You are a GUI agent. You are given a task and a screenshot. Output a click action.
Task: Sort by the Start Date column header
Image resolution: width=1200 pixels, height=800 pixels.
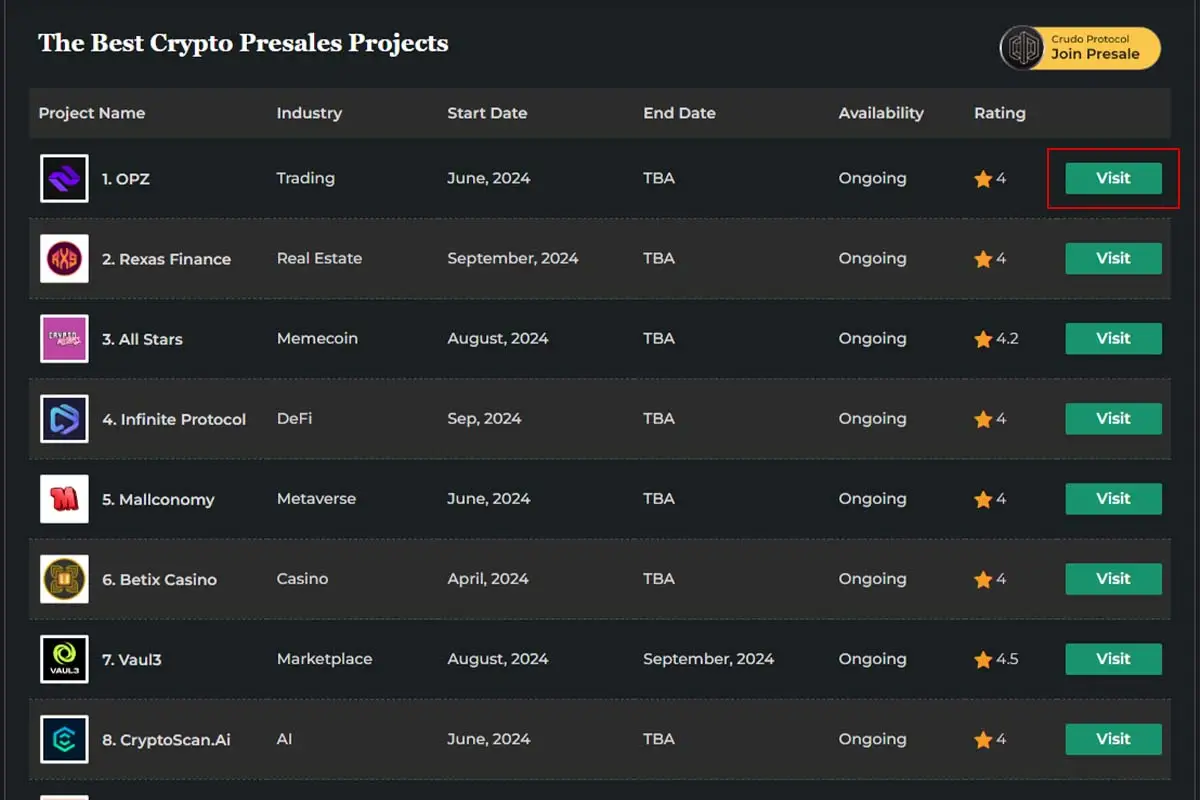click(x=487, y=113)
